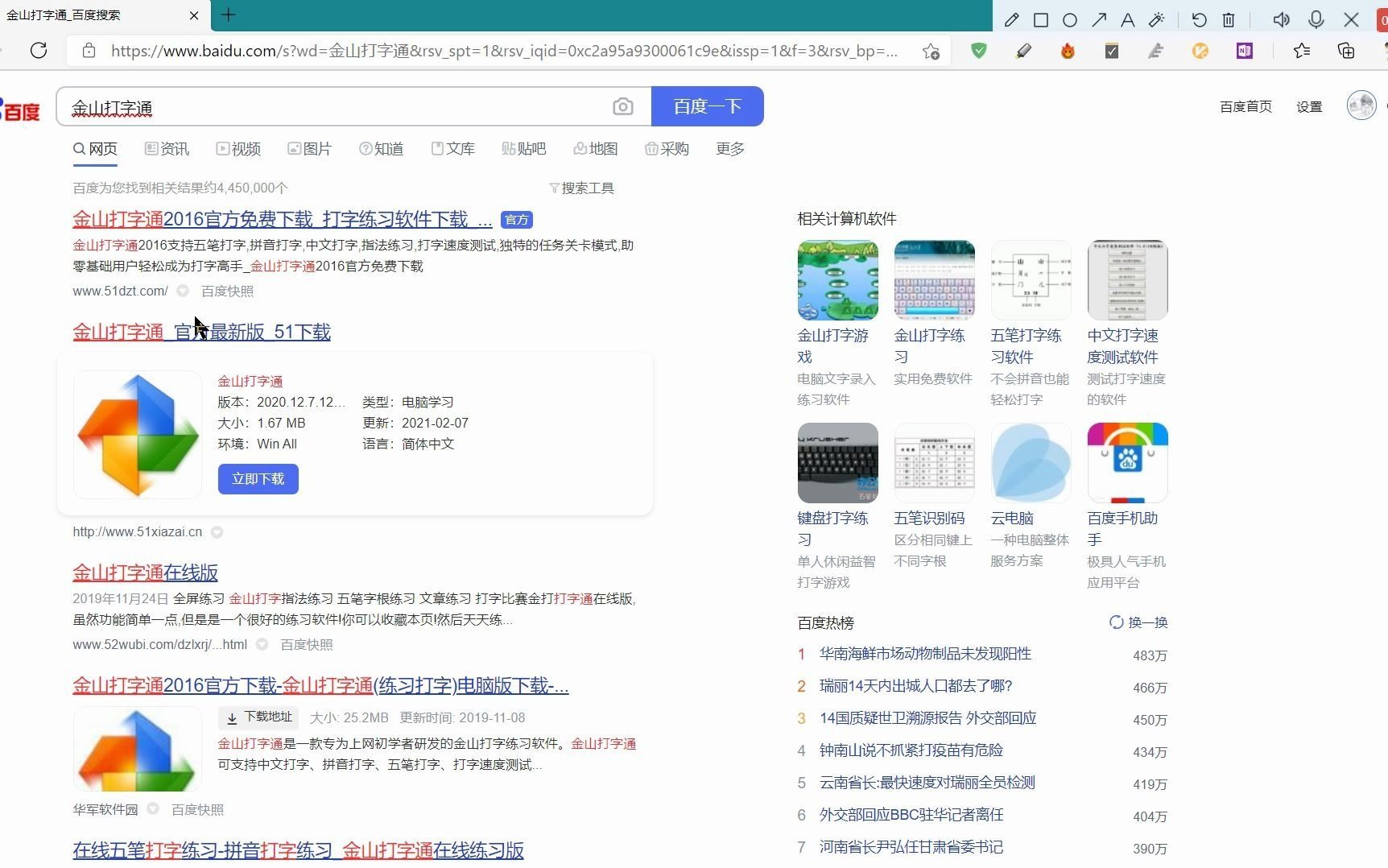
Task: Open green shield extension
Action: click(x=979, y=51)
